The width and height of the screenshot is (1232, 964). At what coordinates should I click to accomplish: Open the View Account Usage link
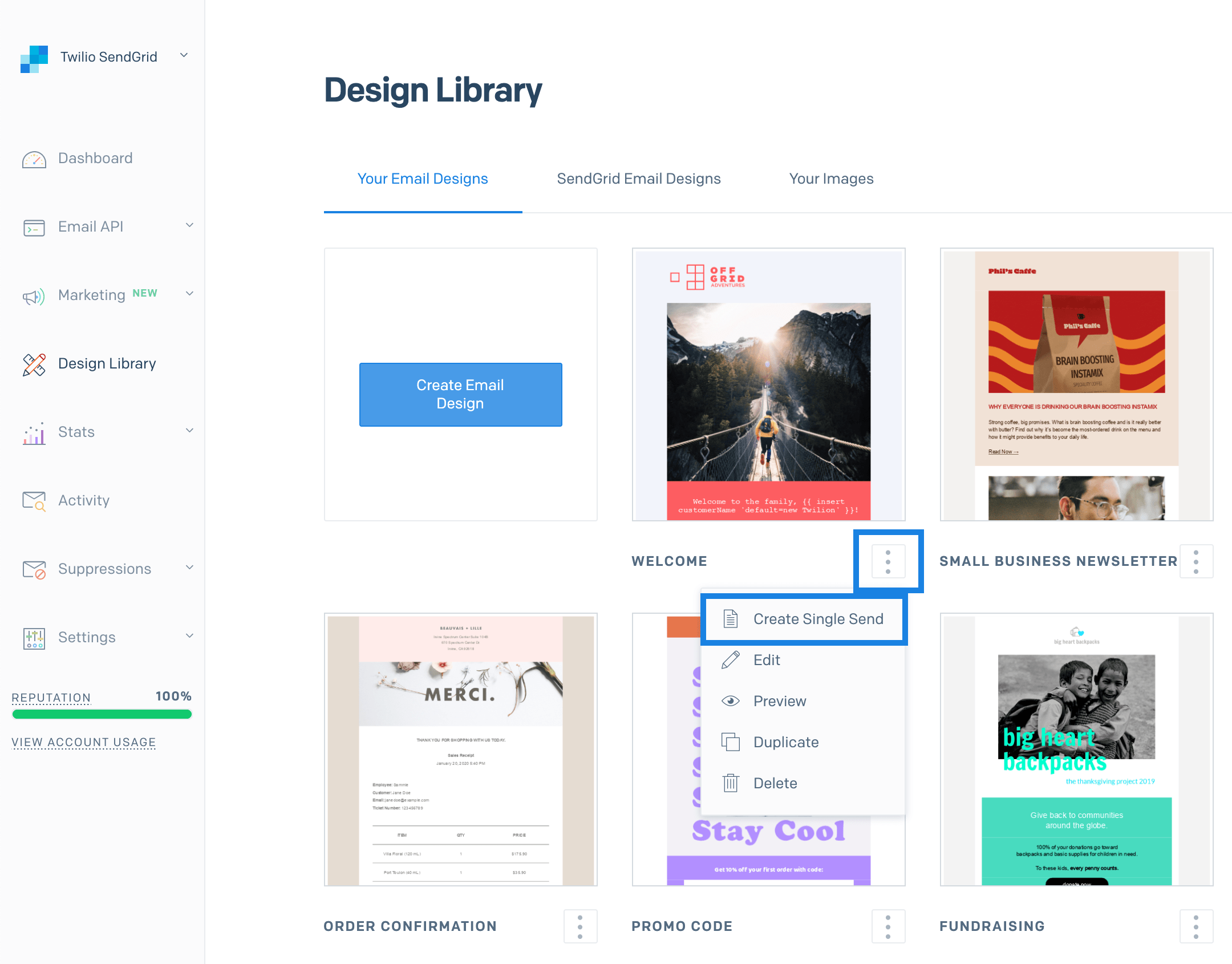click(83, 742)
